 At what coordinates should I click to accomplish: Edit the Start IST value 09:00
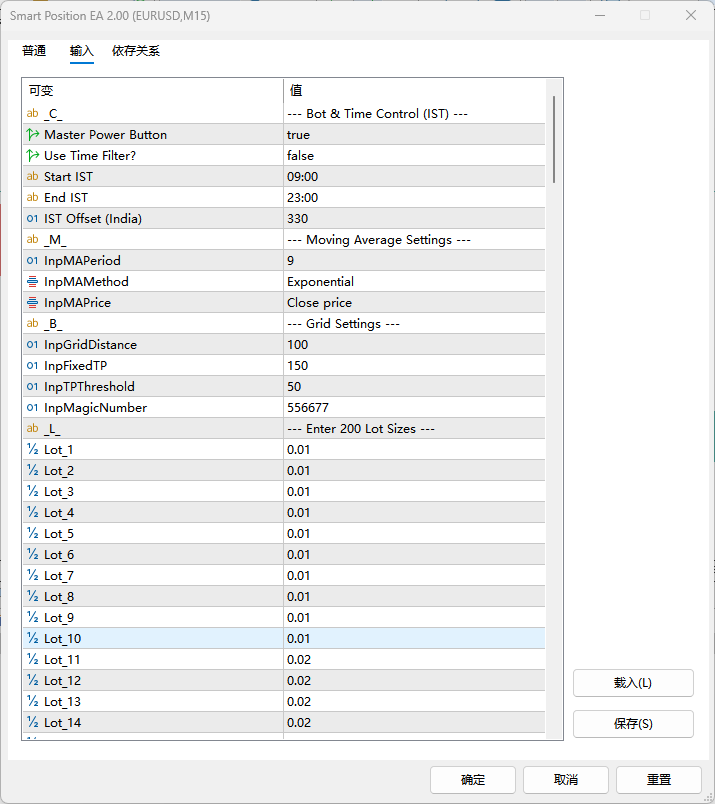(414, 176)
